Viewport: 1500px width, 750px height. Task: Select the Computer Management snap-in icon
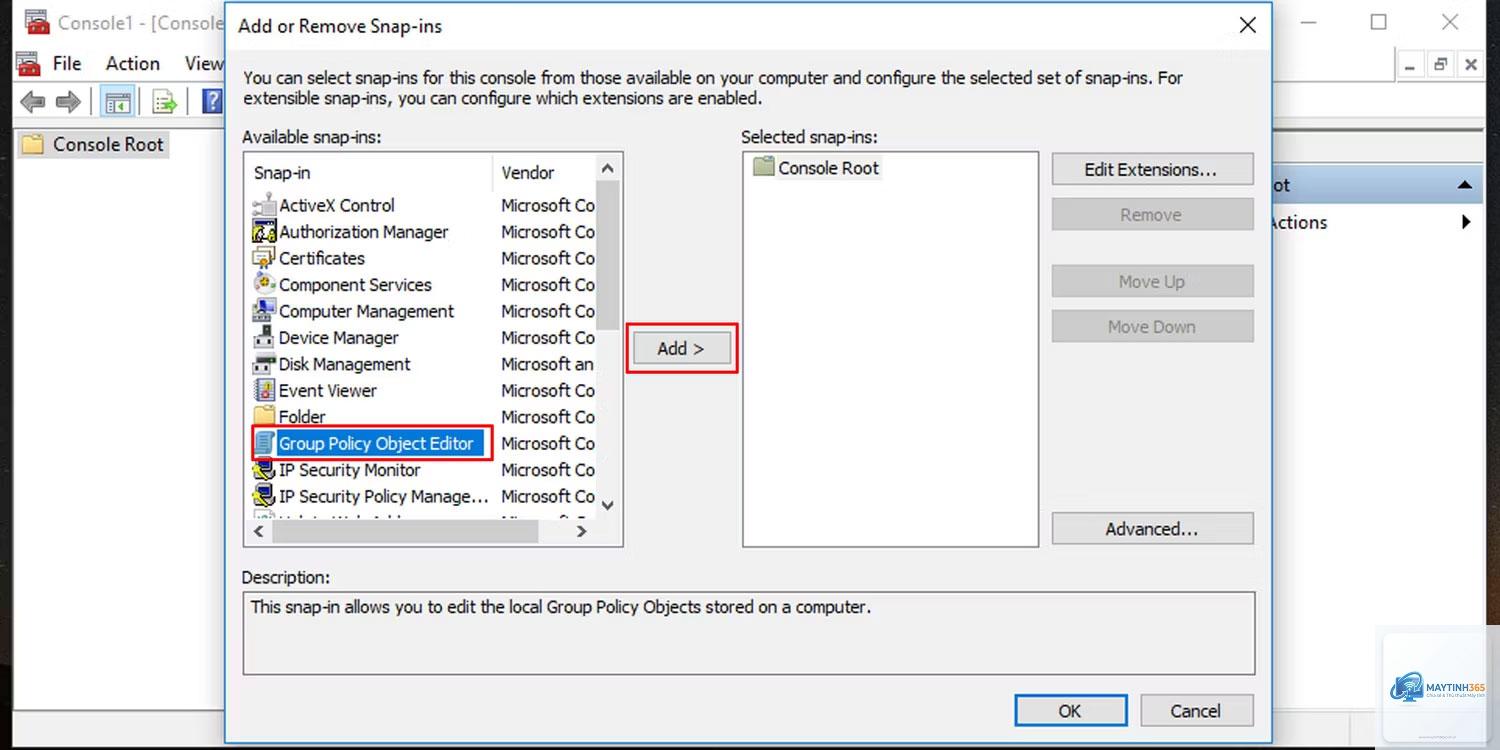(x=264, y=311)
